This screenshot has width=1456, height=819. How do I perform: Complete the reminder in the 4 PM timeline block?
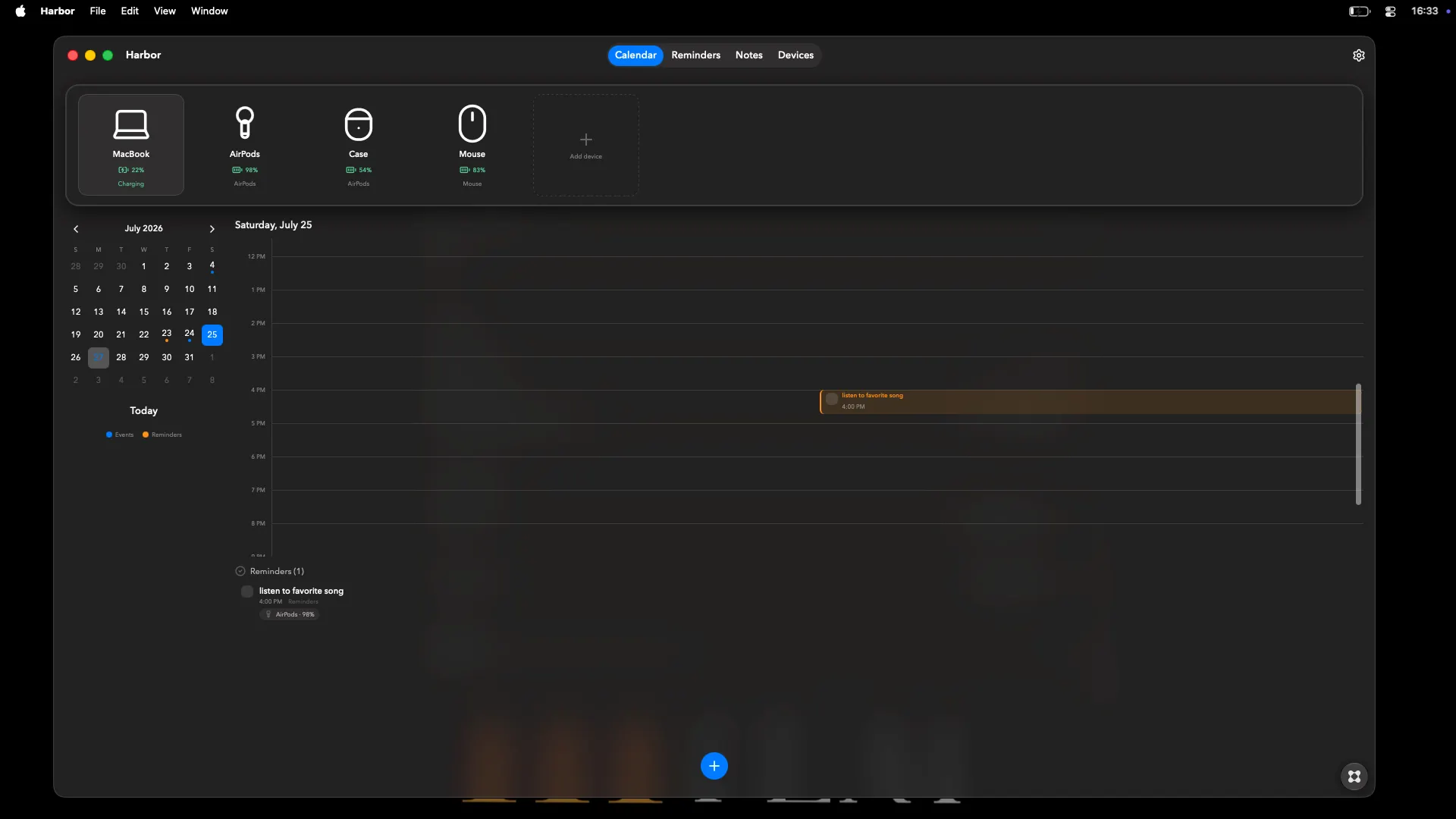coord(832,399)
